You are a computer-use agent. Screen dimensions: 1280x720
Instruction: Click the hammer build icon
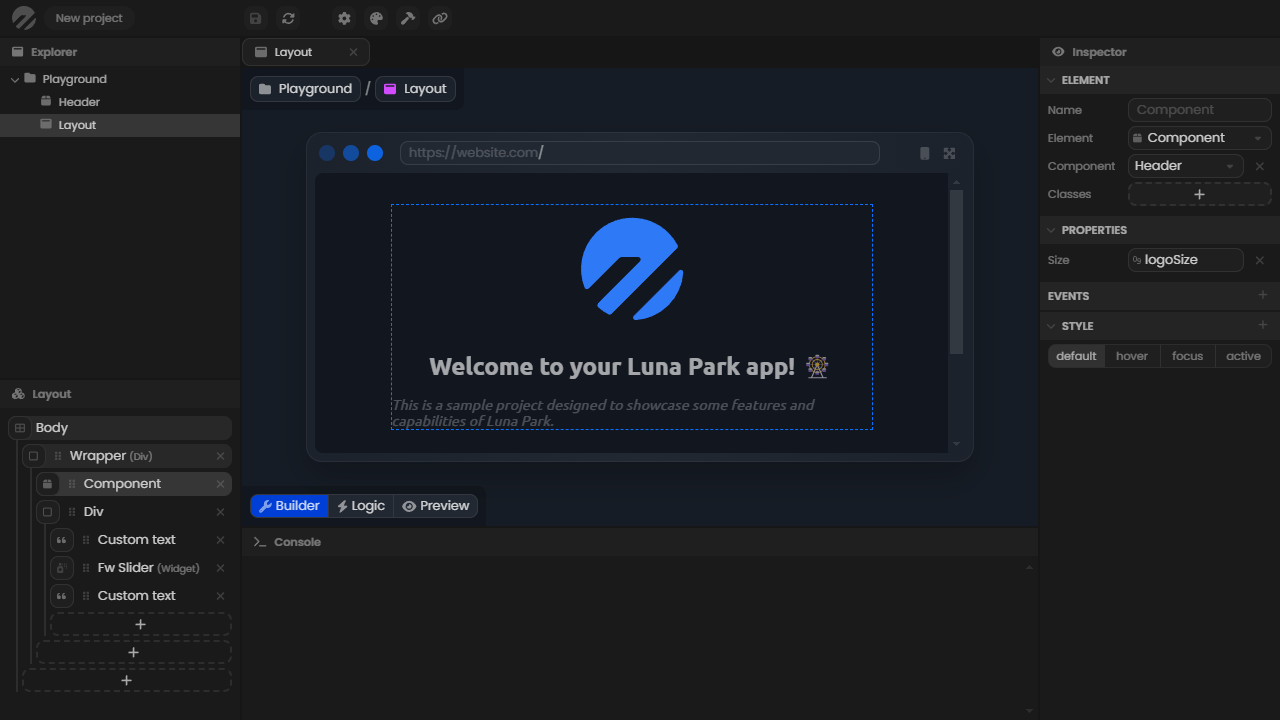407,18
